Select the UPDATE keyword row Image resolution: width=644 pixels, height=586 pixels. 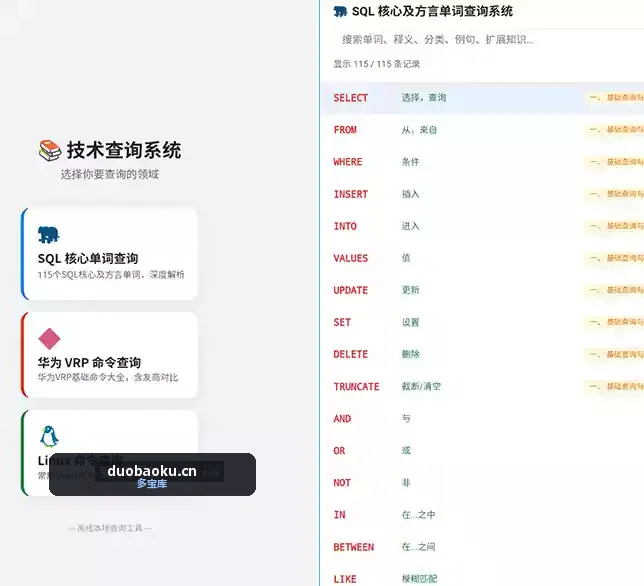pyautogui.click(x=482, y=290)
